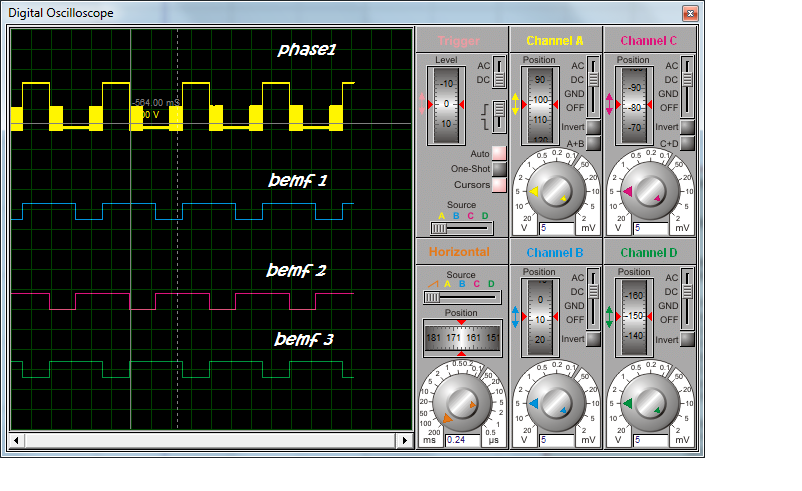Click the Channel A header label

tap(555, 40)
